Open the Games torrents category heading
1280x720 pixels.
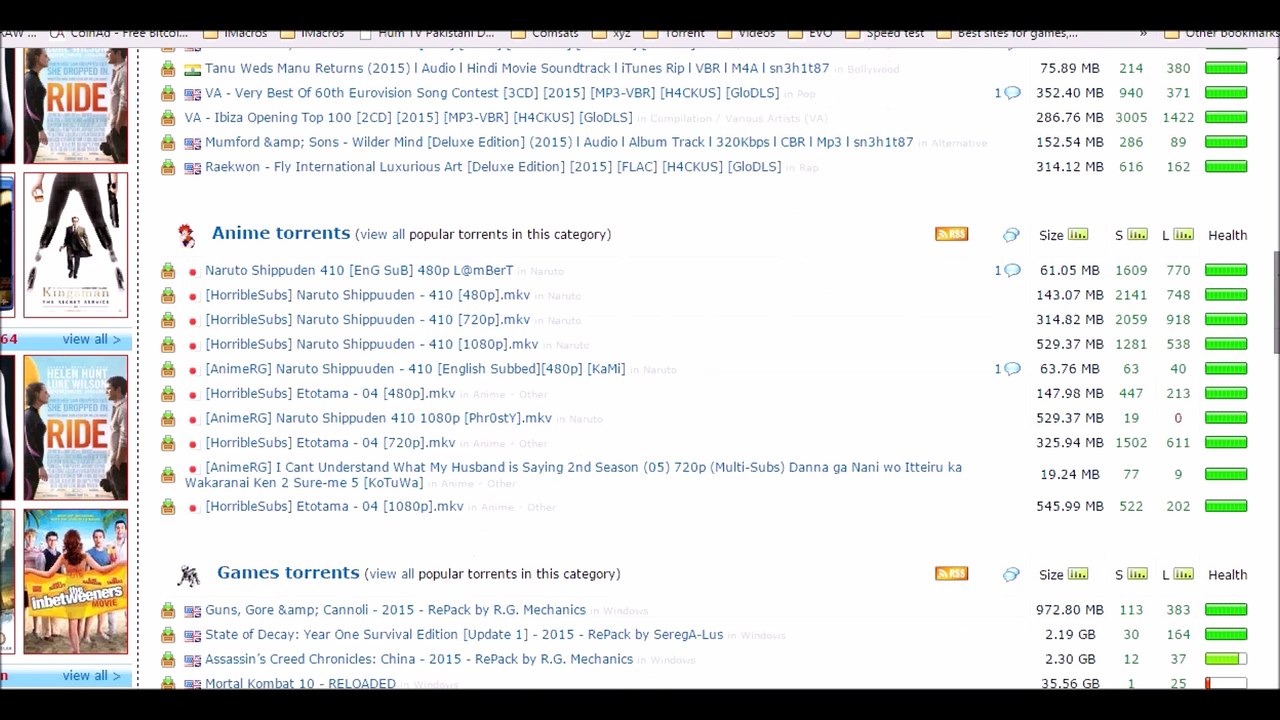coord(288,573)
